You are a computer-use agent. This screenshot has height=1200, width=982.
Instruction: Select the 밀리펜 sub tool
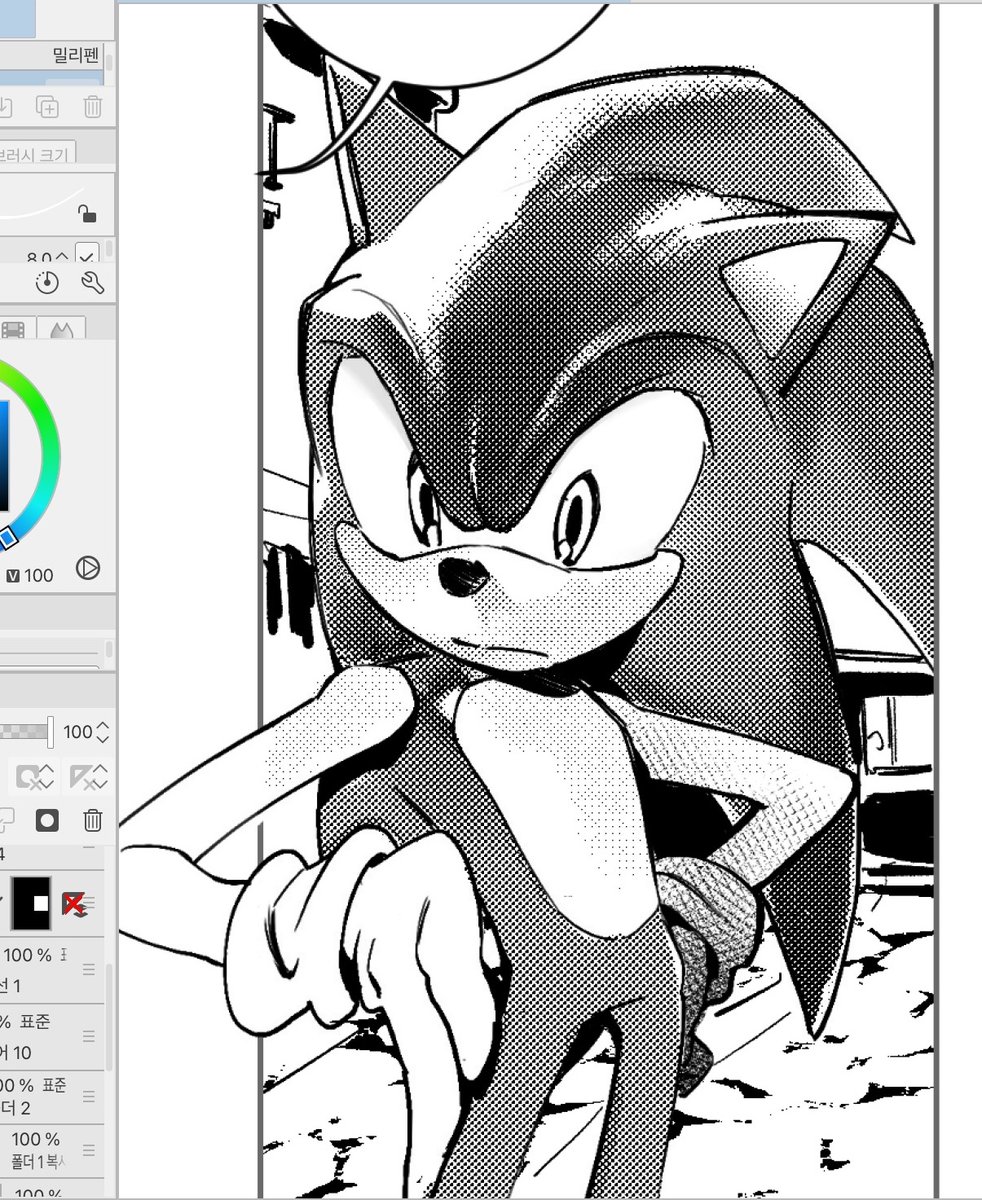50,56
